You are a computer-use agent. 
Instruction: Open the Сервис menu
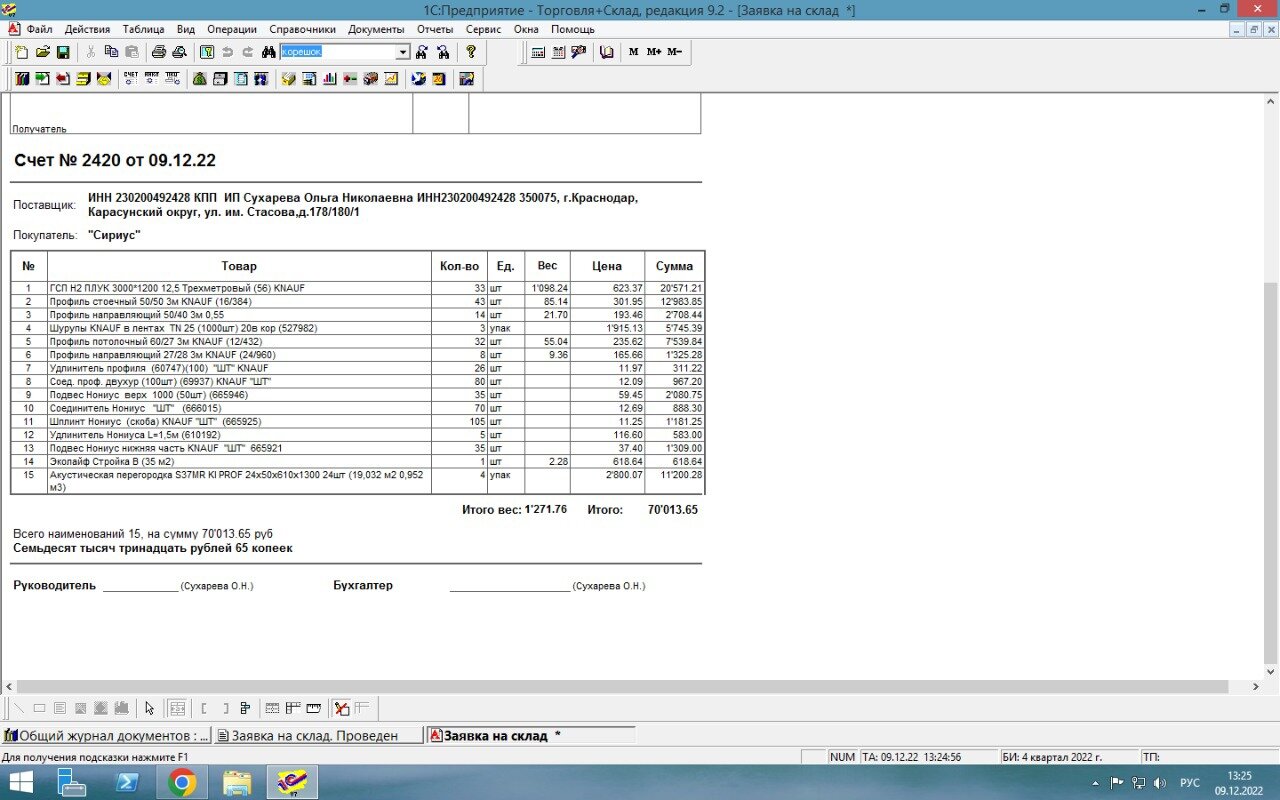pyautogui.click(x=484, y=29)
